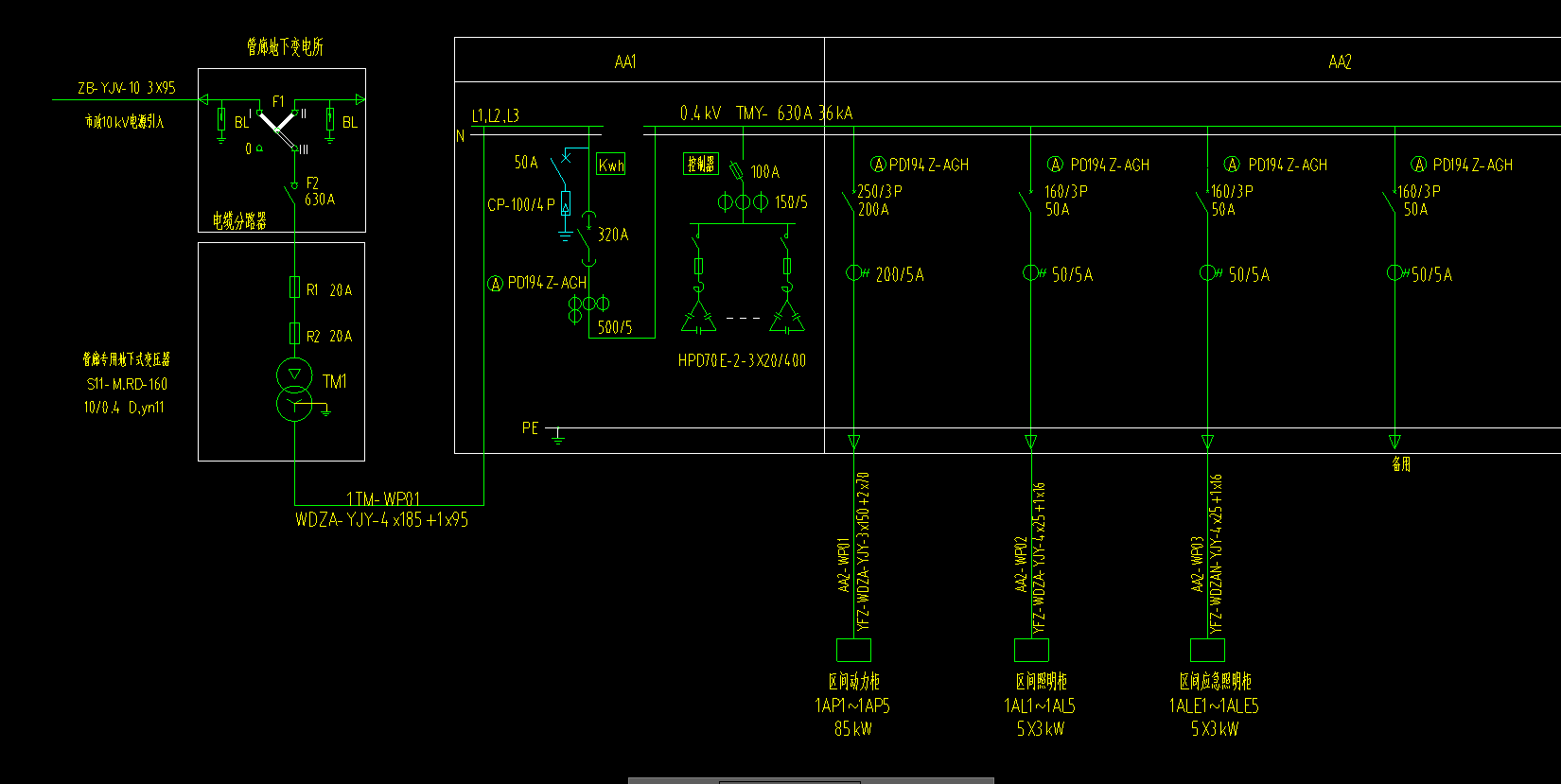Click the 区间动力柜 caption
Viewport: 1561px width, 784px height.
854,681
